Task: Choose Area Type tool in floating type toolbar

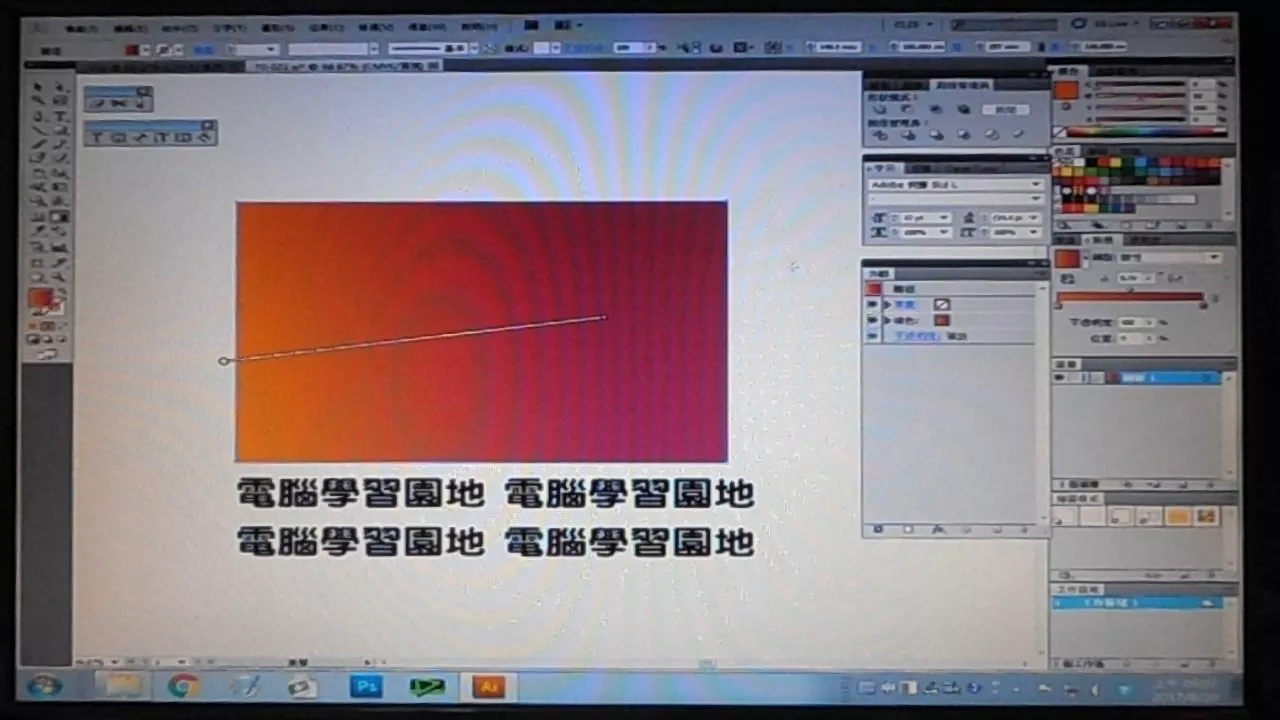Action: 118,137
